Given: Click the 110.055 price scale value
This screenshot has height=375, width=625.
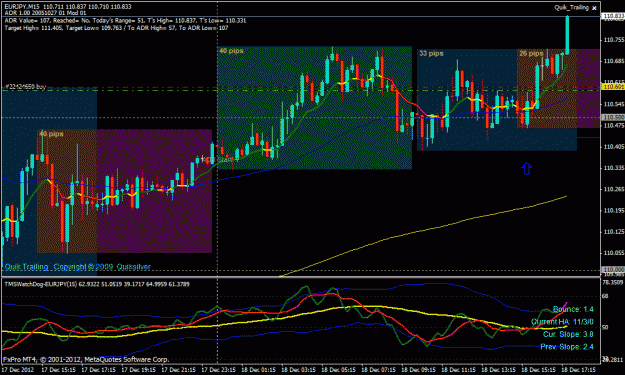Looking at the screenshot, I should tap(614, 253).
